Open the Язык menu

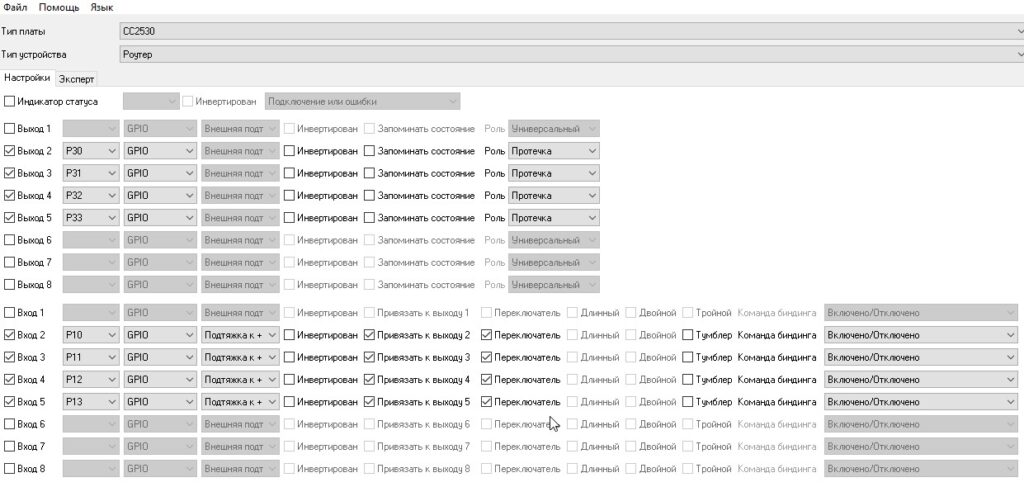pos(102,7)
